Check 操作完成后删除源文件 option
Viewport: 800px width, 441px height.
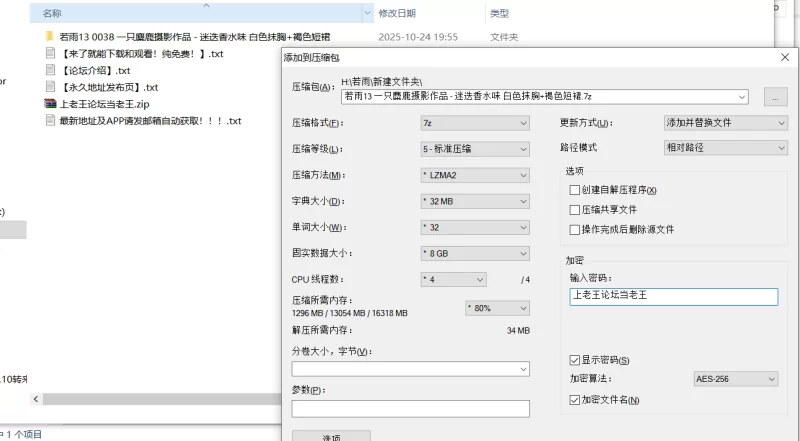coord(574,229)
